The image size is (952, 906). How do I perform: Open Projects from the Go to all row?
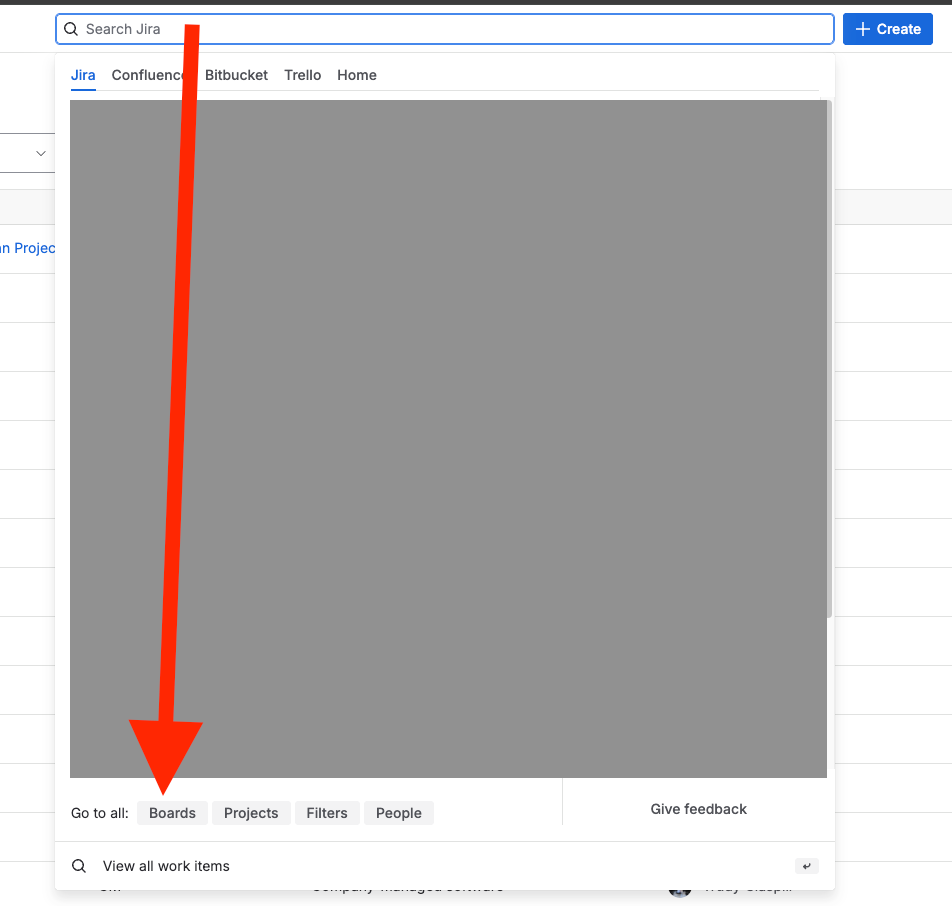tap(251, 813)
